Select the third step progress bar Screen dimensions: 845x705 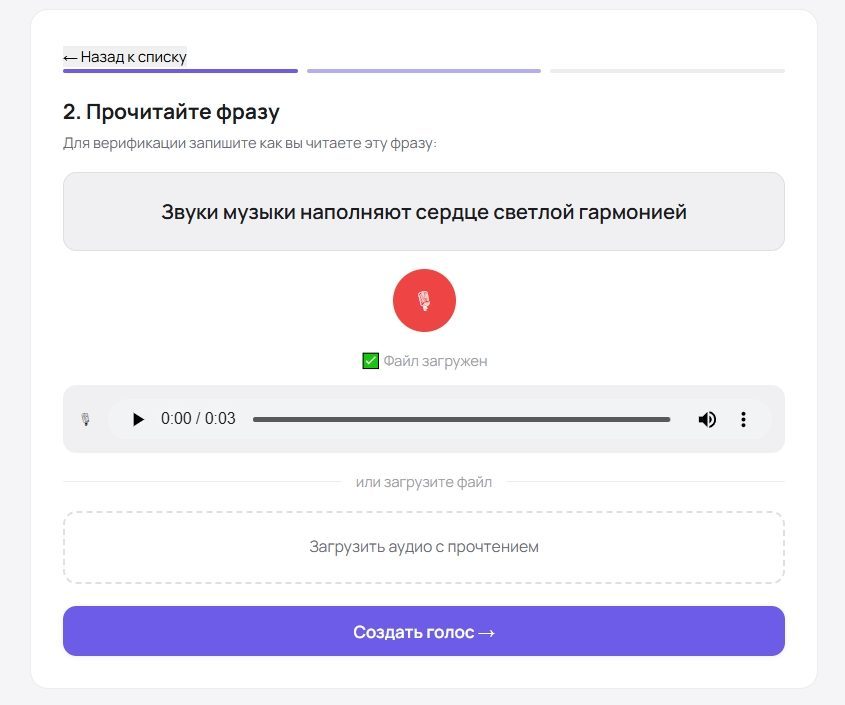(667, 71)
